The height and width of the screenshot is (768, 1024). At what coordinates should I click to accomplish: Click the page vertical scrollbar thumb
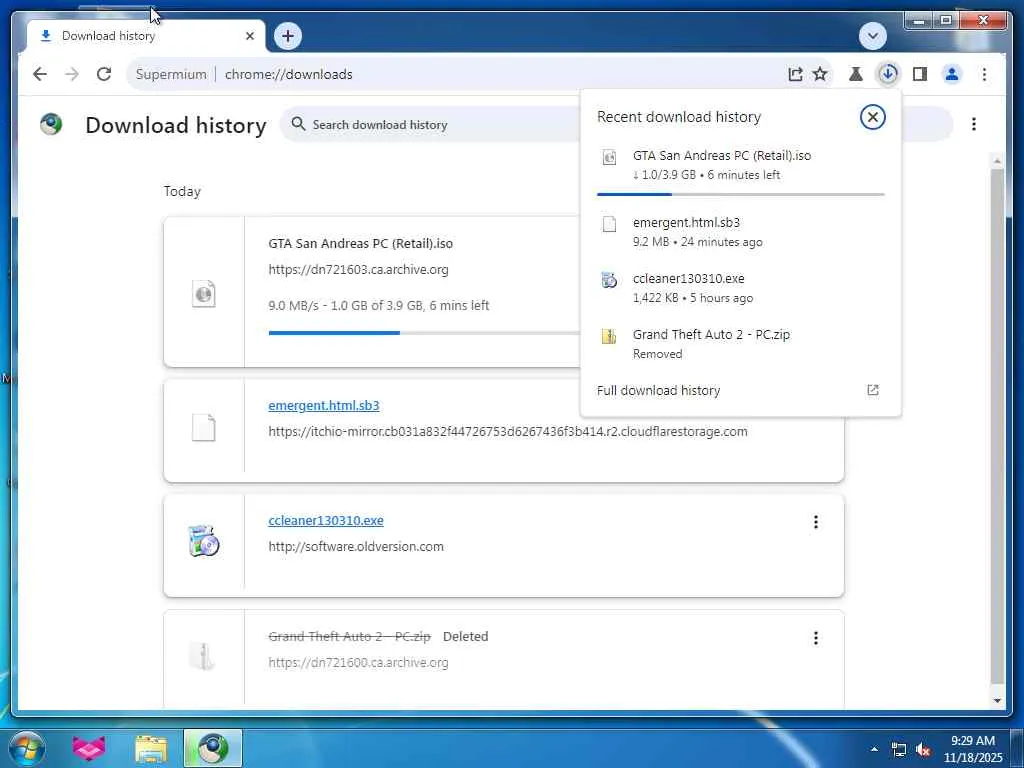click(x=997, y=427)
